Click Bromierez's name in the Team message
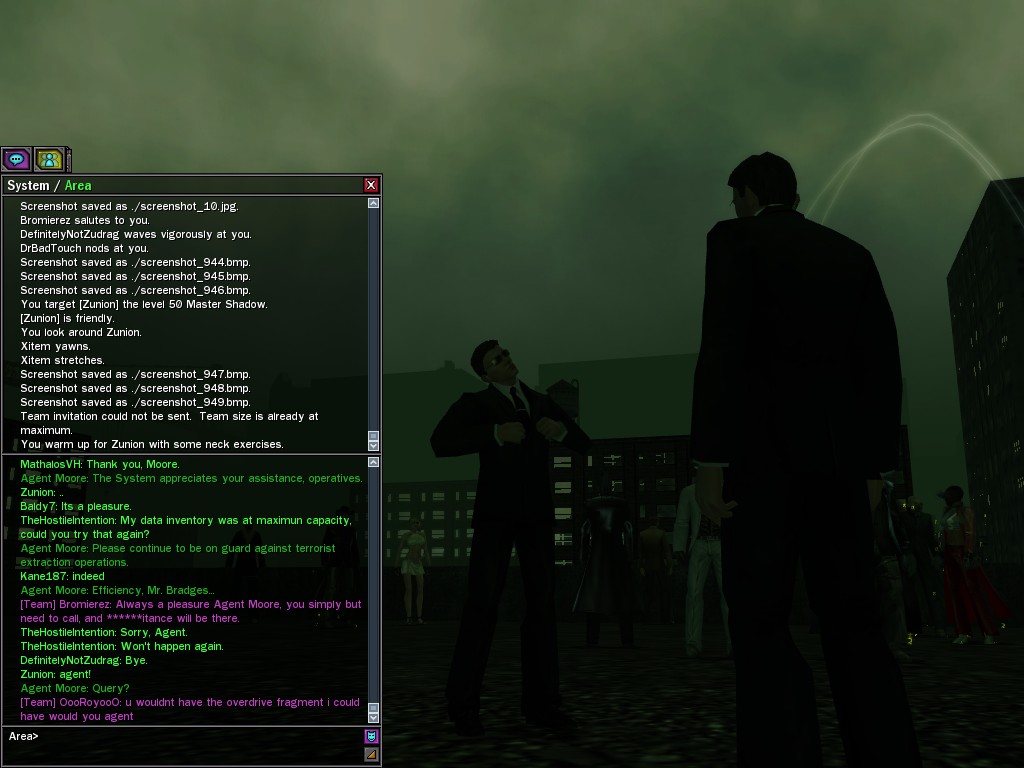This screenshot has height=768, width=1024. [84, 605]
